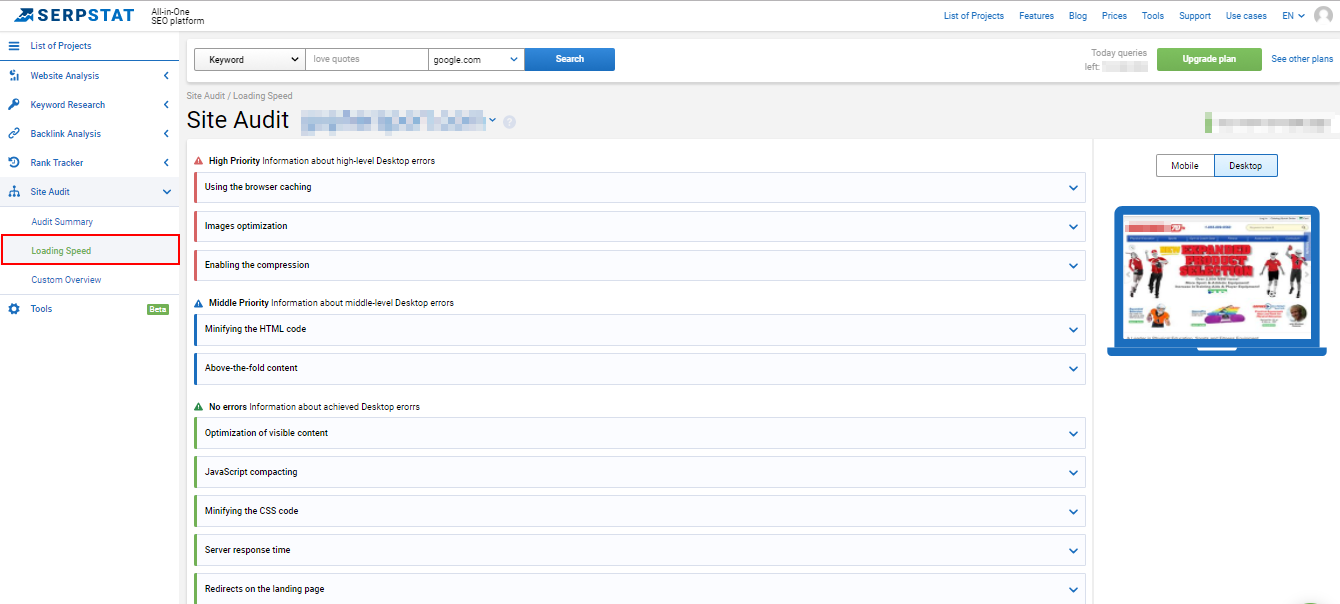Image resolution: width=1340 pixels, height=604 pixels.
Task: Click the Site Audit hierarchy icon
Action: click(x=14, y=192)
